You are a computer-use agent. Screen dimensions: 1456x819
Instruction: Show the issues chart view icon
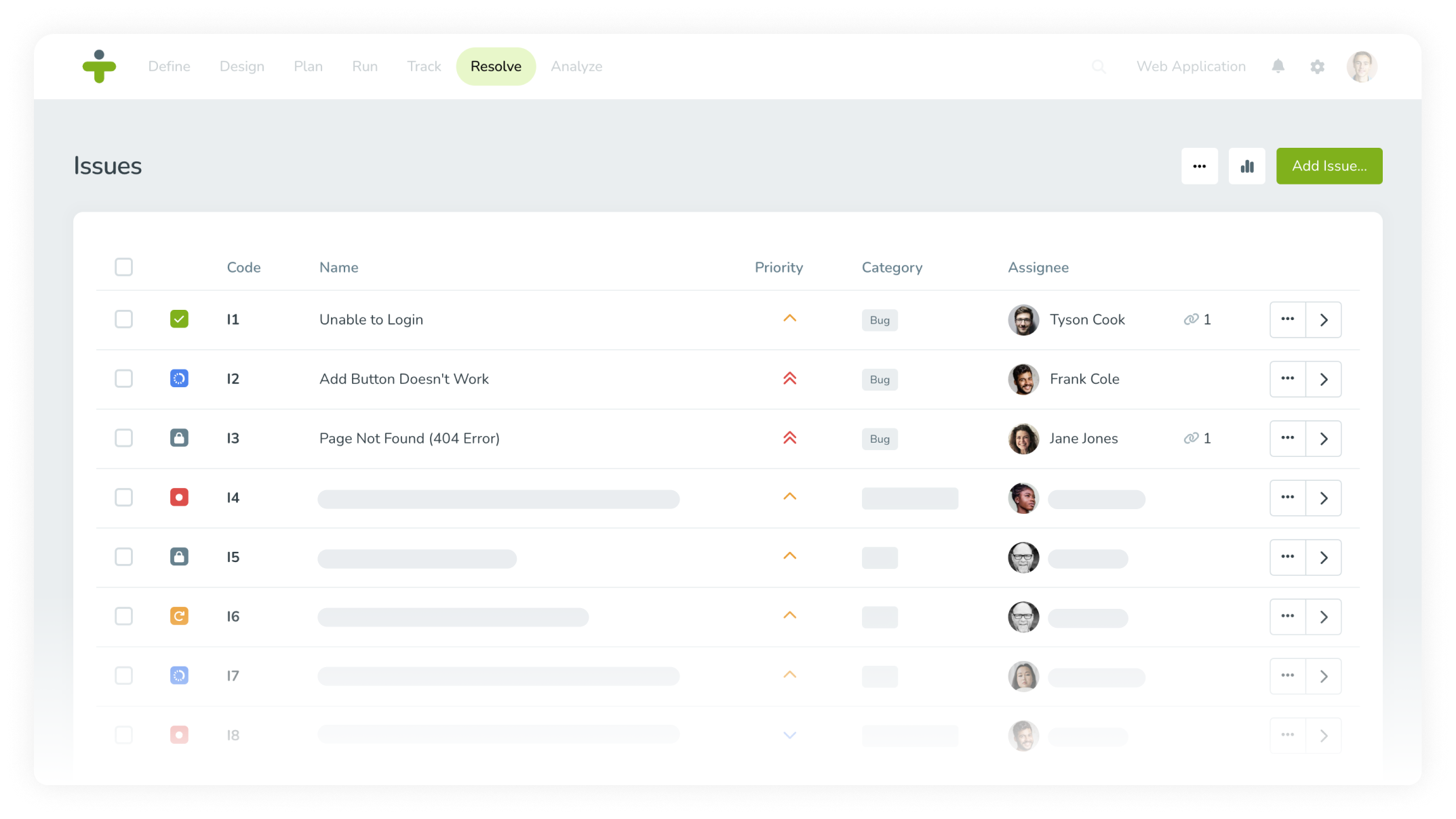(1246, 166)
